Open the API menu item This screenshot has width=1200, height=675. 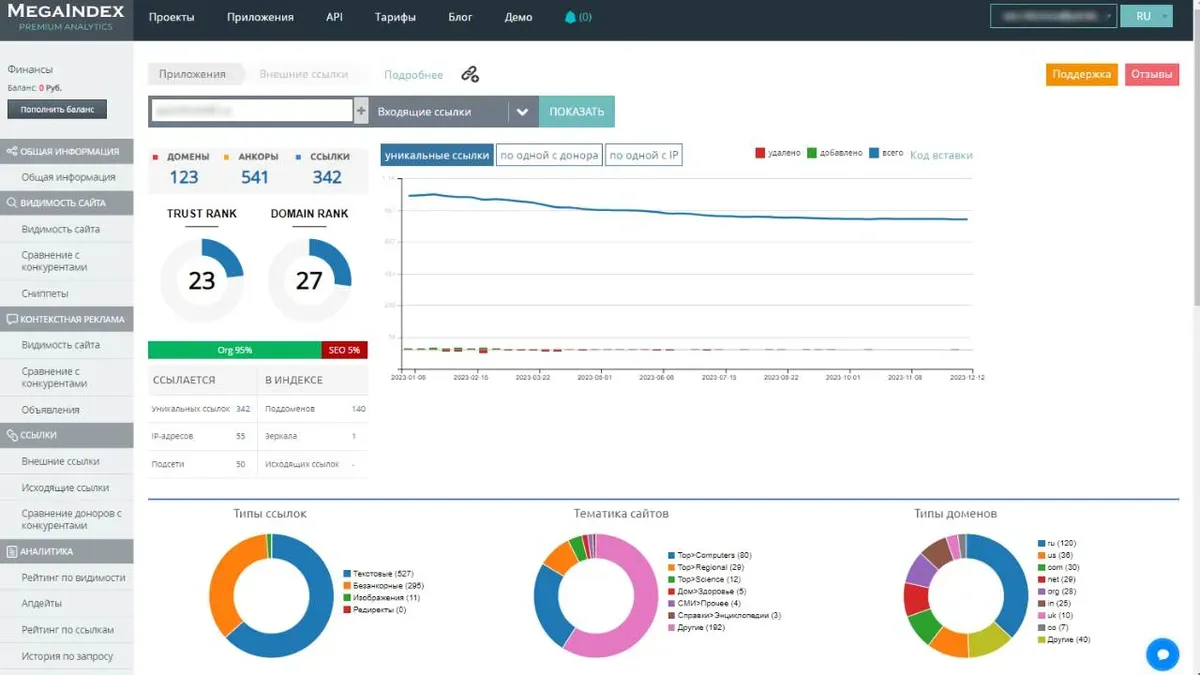[334, 17]
